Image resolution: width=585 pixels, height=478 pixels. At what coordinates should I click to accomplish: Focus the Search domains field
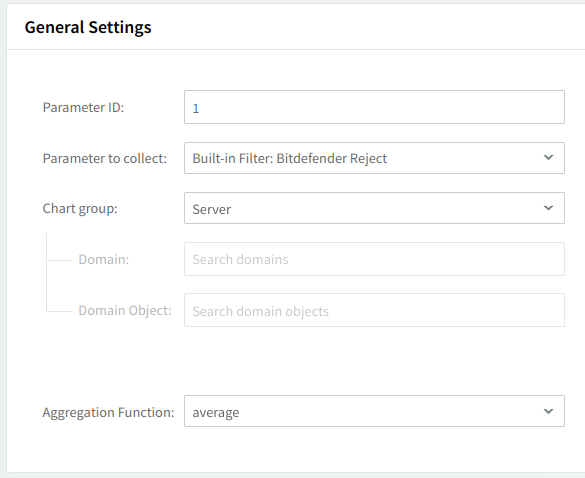374,259
